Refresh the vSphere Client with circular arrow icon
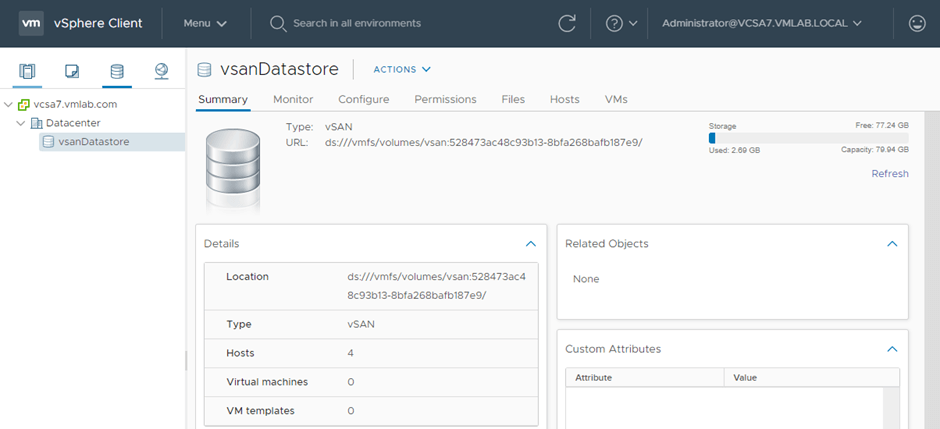940x429 pixels. pos(567,23)
